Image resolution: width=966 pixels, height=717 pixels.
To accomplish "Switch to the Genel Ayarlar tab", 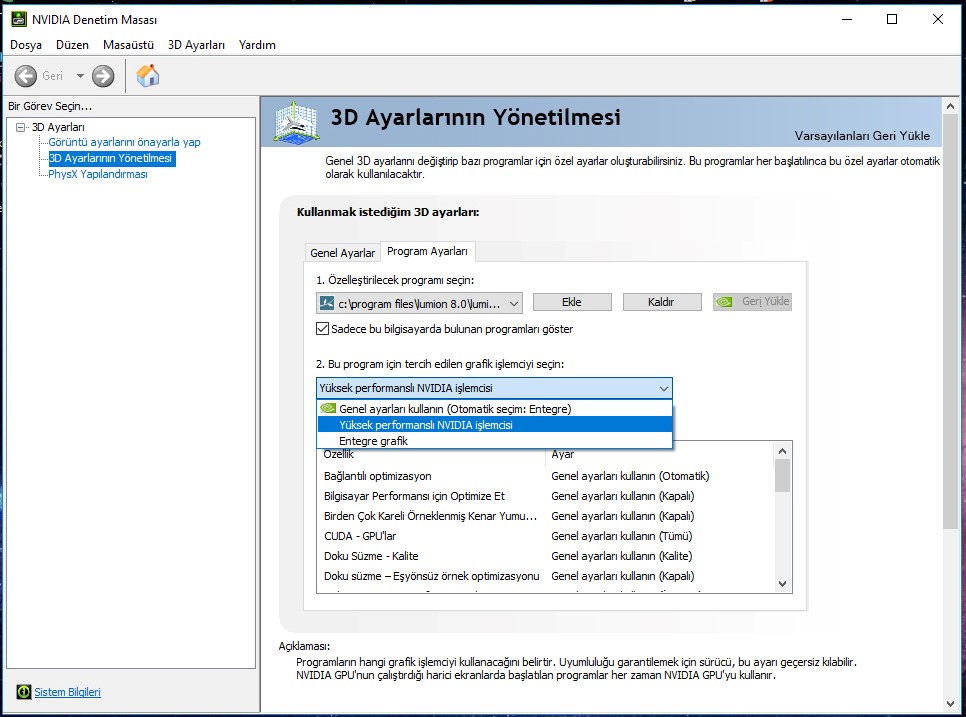I will [x=343, y=253].
